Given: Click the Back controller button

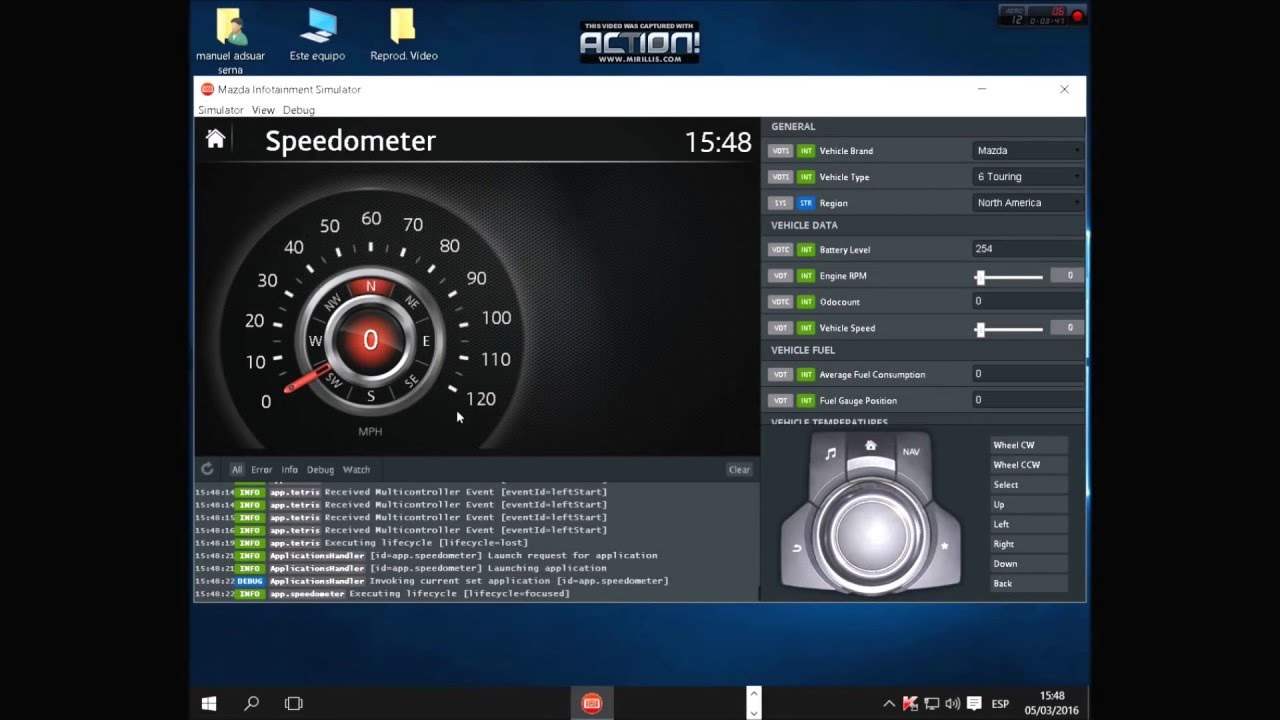Looking at the screenshot, I should point(1029,584).
